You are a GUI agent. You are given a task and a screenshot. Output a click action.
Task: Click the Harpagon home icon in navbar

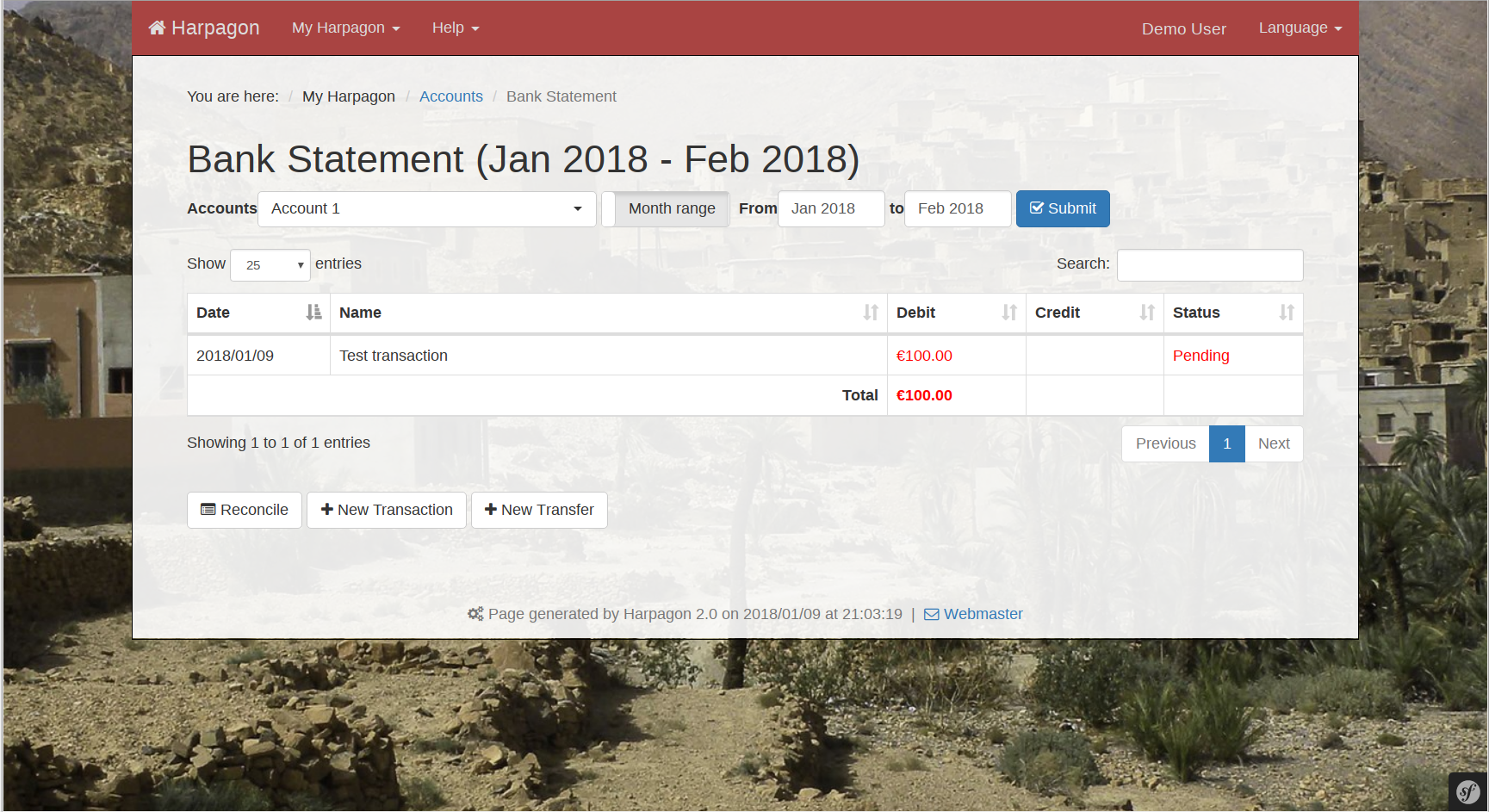156,27
